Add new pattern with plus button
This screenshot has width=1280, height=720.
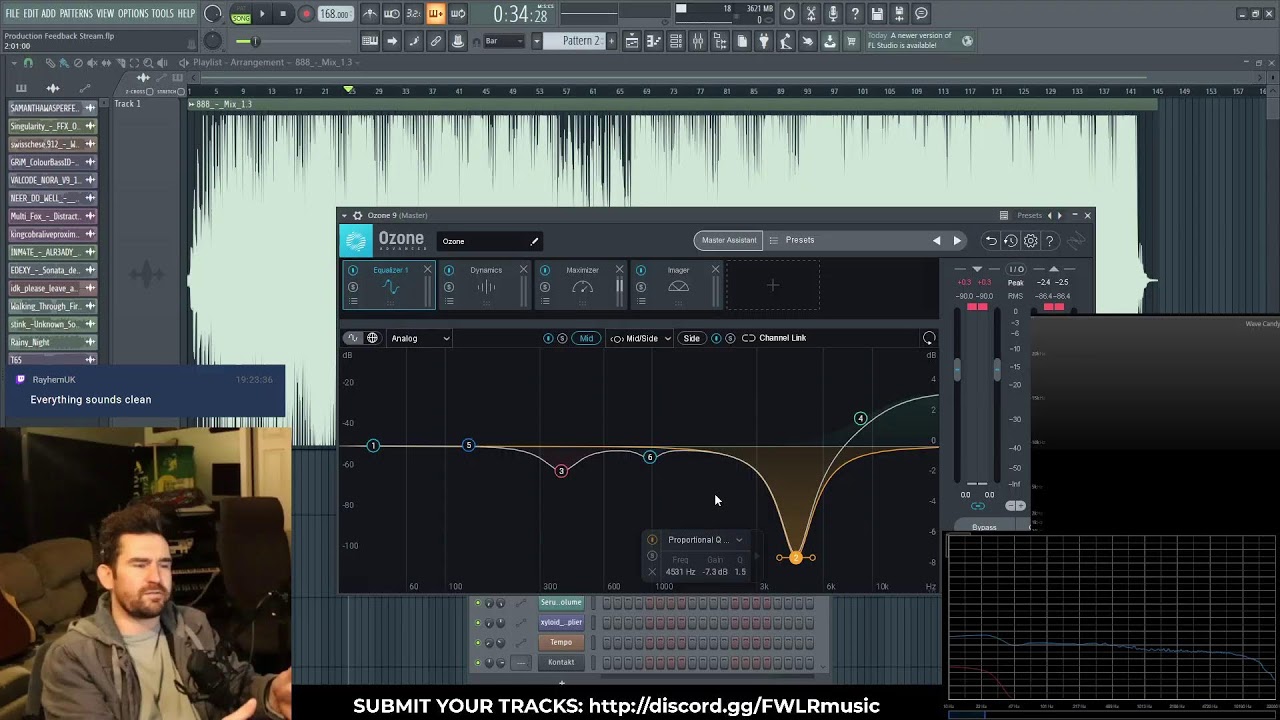(x=611, y=41)
